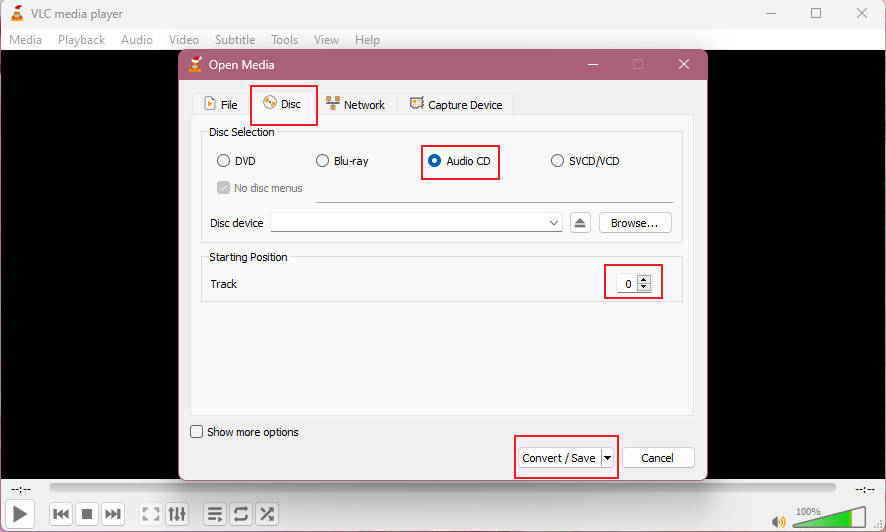The image size is (886, 532).
Task: Click VLC cone icon in main title bar
Action: 17,14
